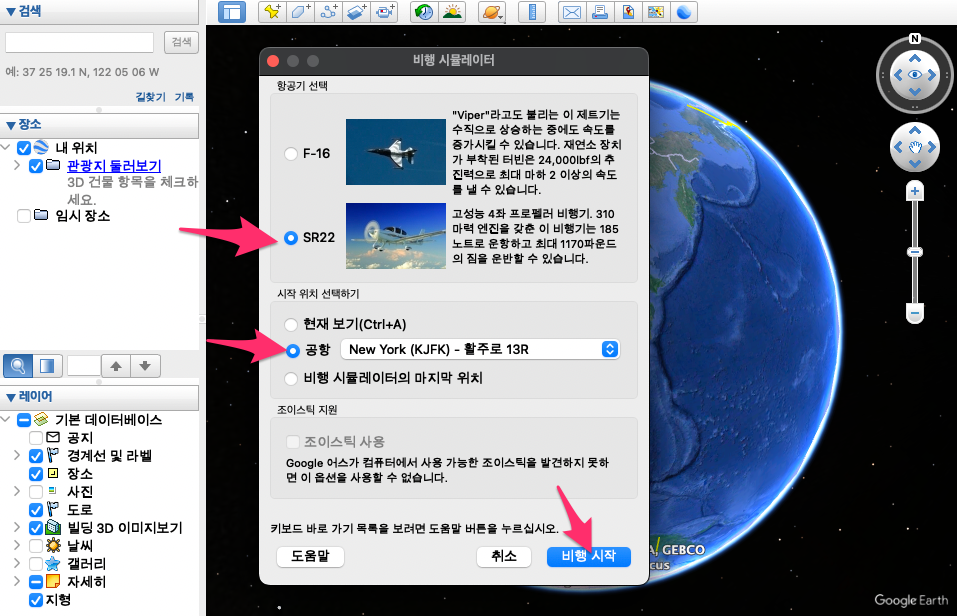The height and width of the screenshot is (616, 957).
Task: Add a path from the toolbar
Action: (x=328, y=12)
